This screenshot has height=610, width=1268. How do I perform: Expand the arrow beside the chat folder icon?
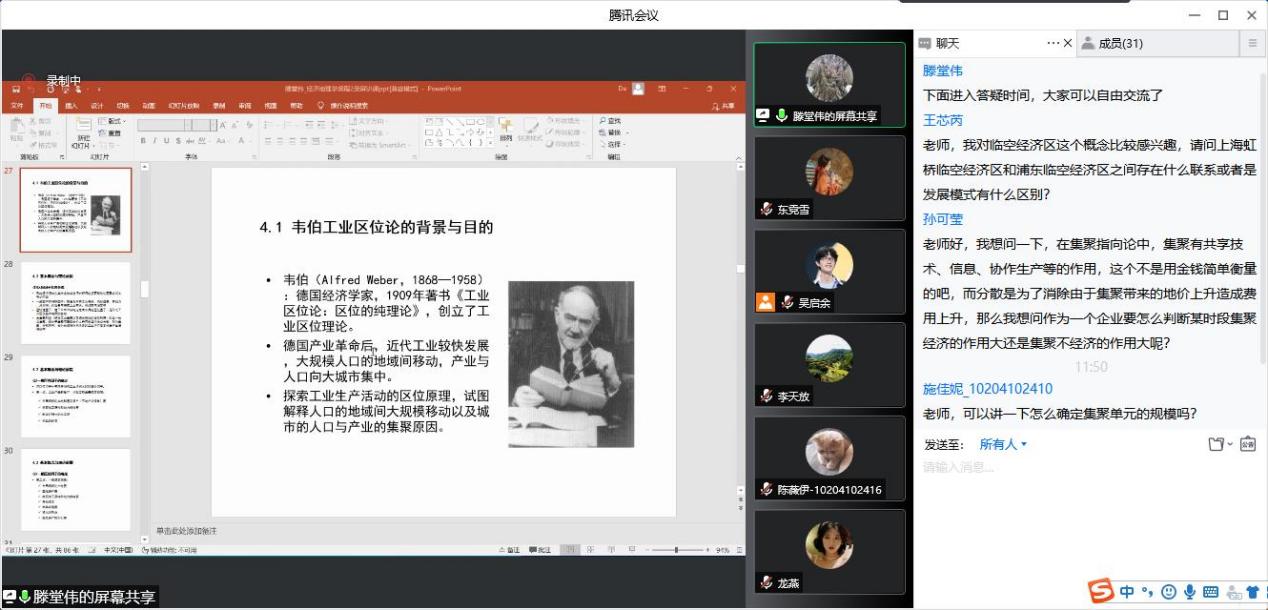click(x=1230, y=444)
